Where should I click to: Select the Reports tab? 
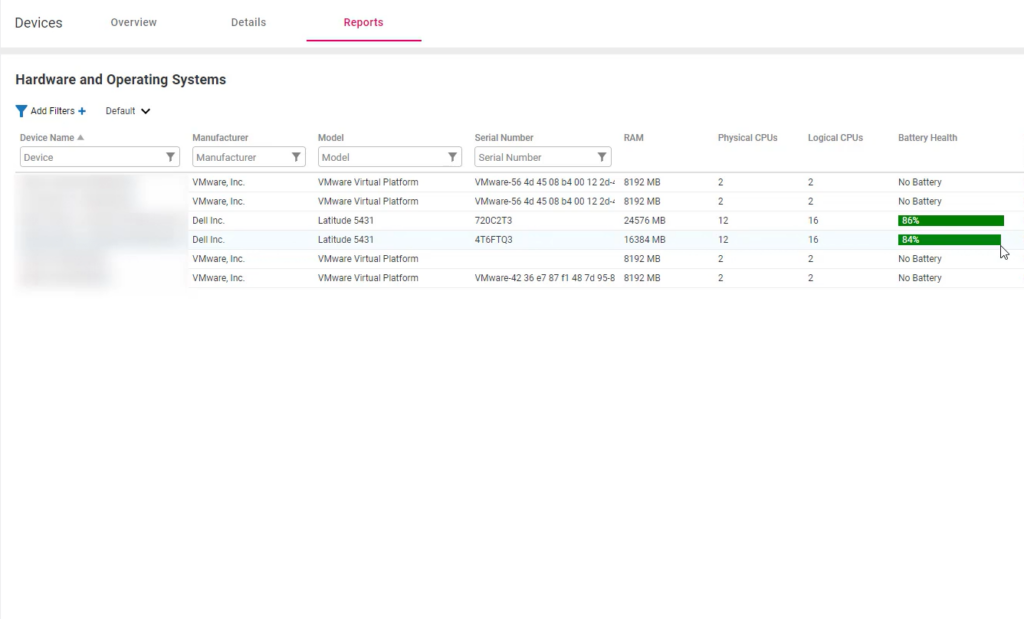coord(363,22)
